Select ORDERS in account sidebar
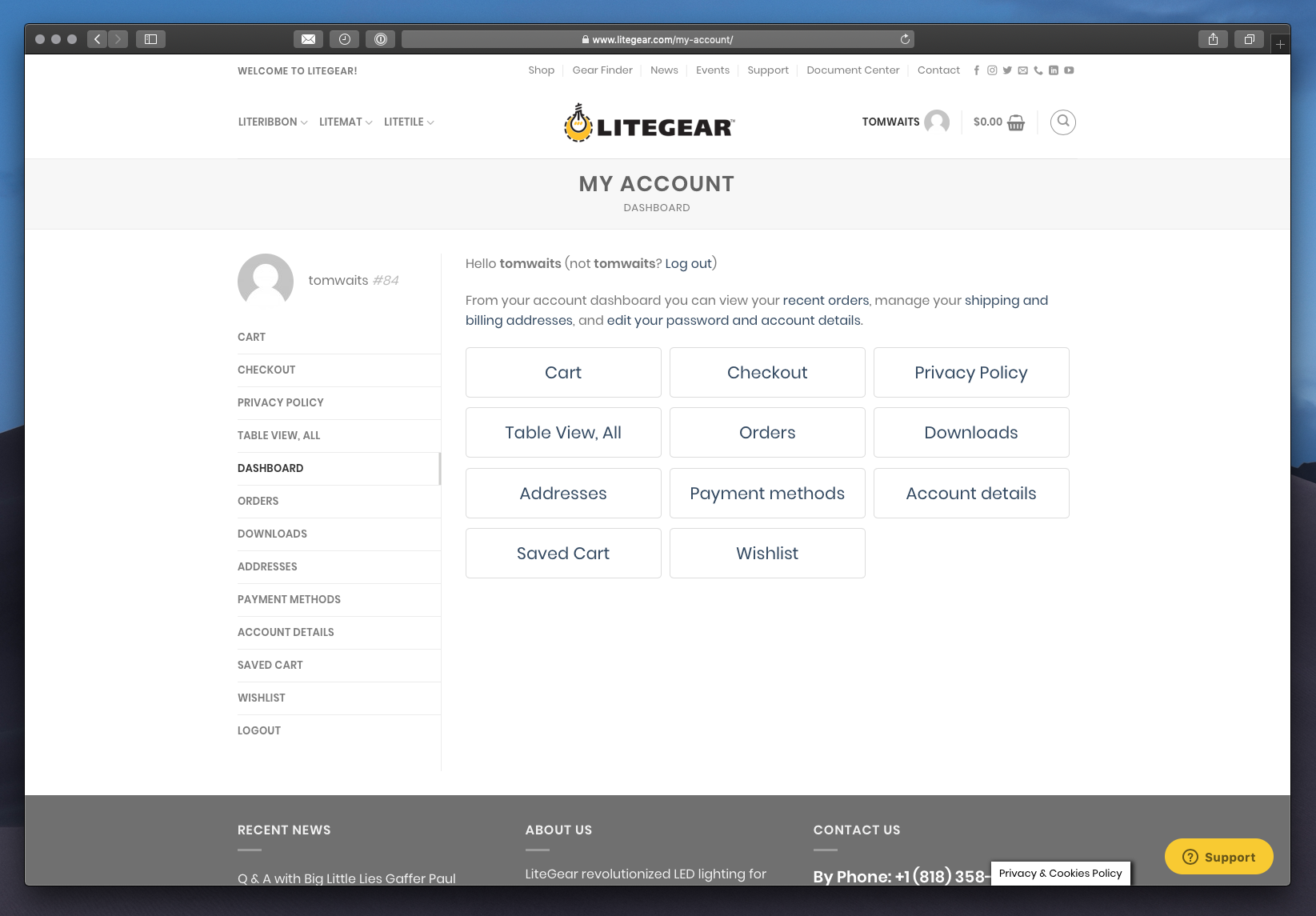The image size is (1316, 916). [339, 501]
